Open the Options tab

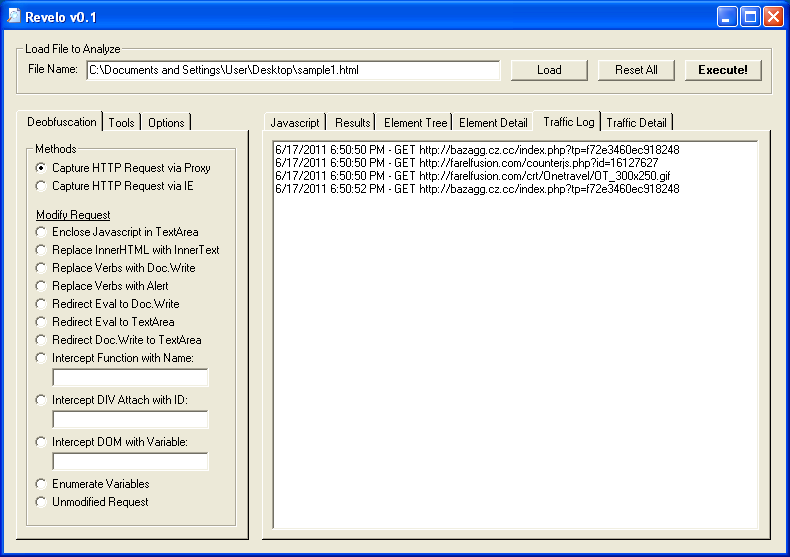(x=166, y=123)
